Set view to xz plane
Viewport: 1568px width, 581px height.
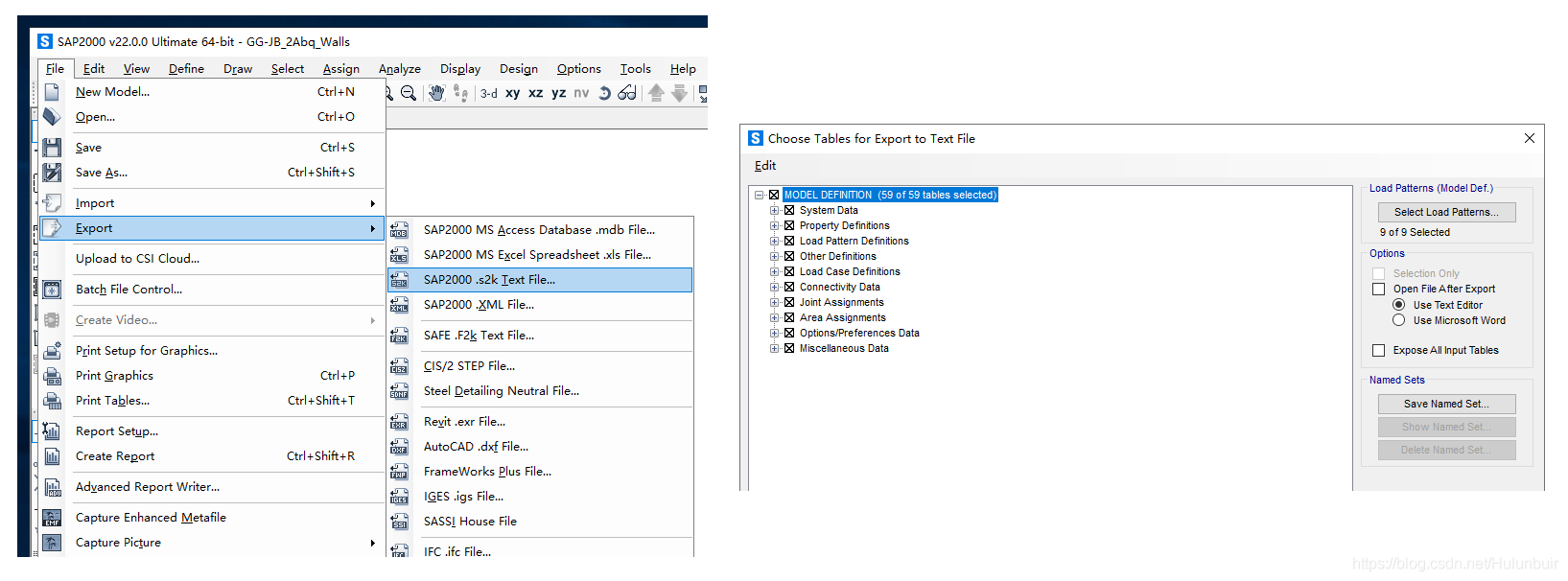(x=536, y=93)
